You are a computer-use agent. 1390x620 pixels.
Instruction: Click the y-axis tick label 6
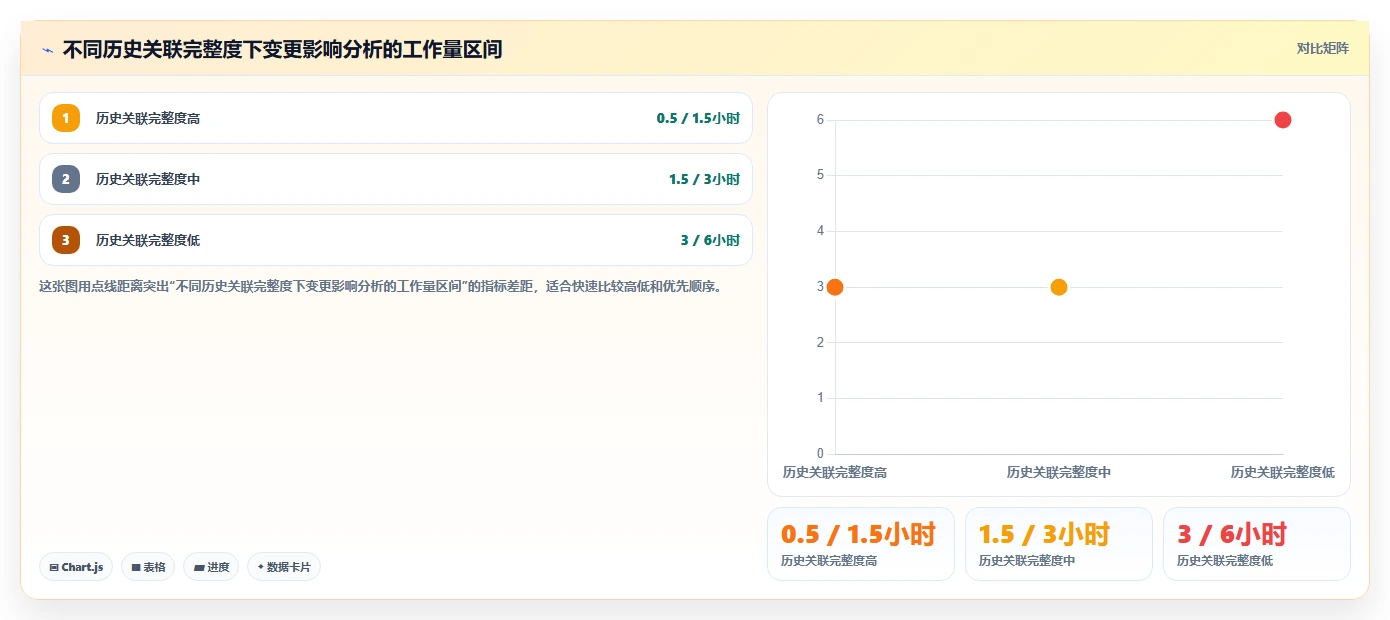tap(820, 120)
